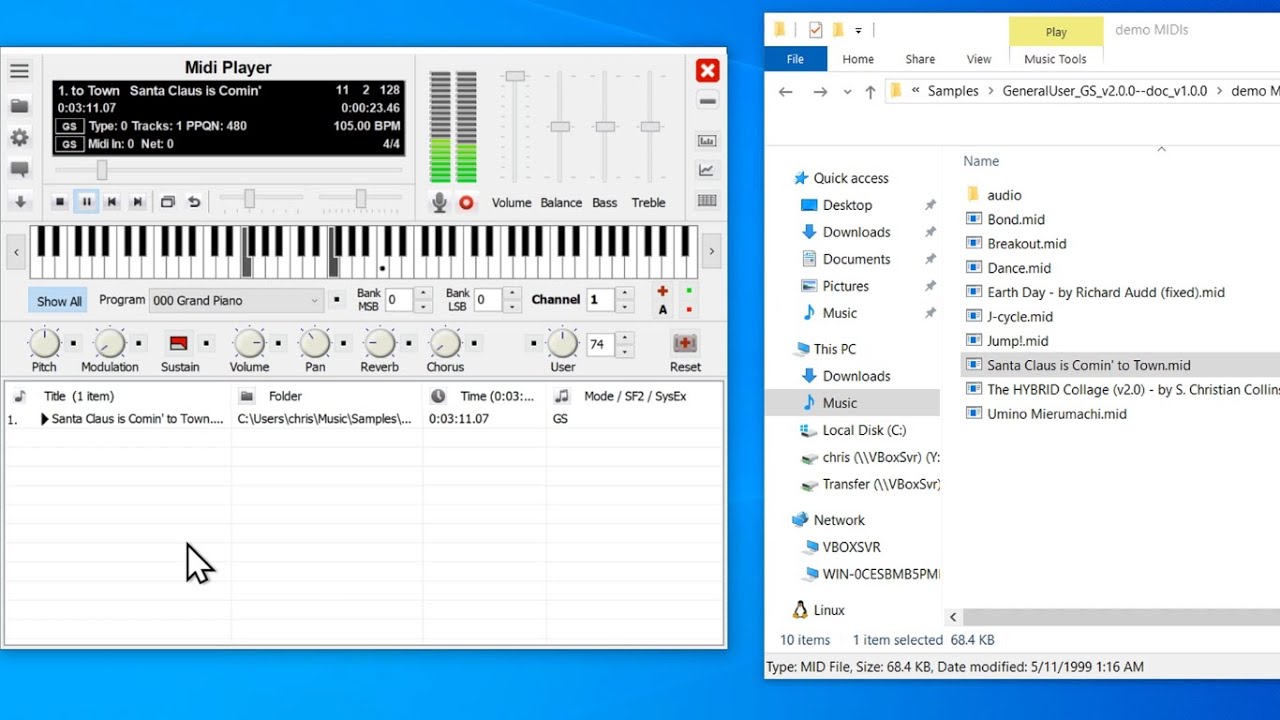Click the speech bubble icon in Midi Player sidebar
1280x720 pixels.
[19, 169]
